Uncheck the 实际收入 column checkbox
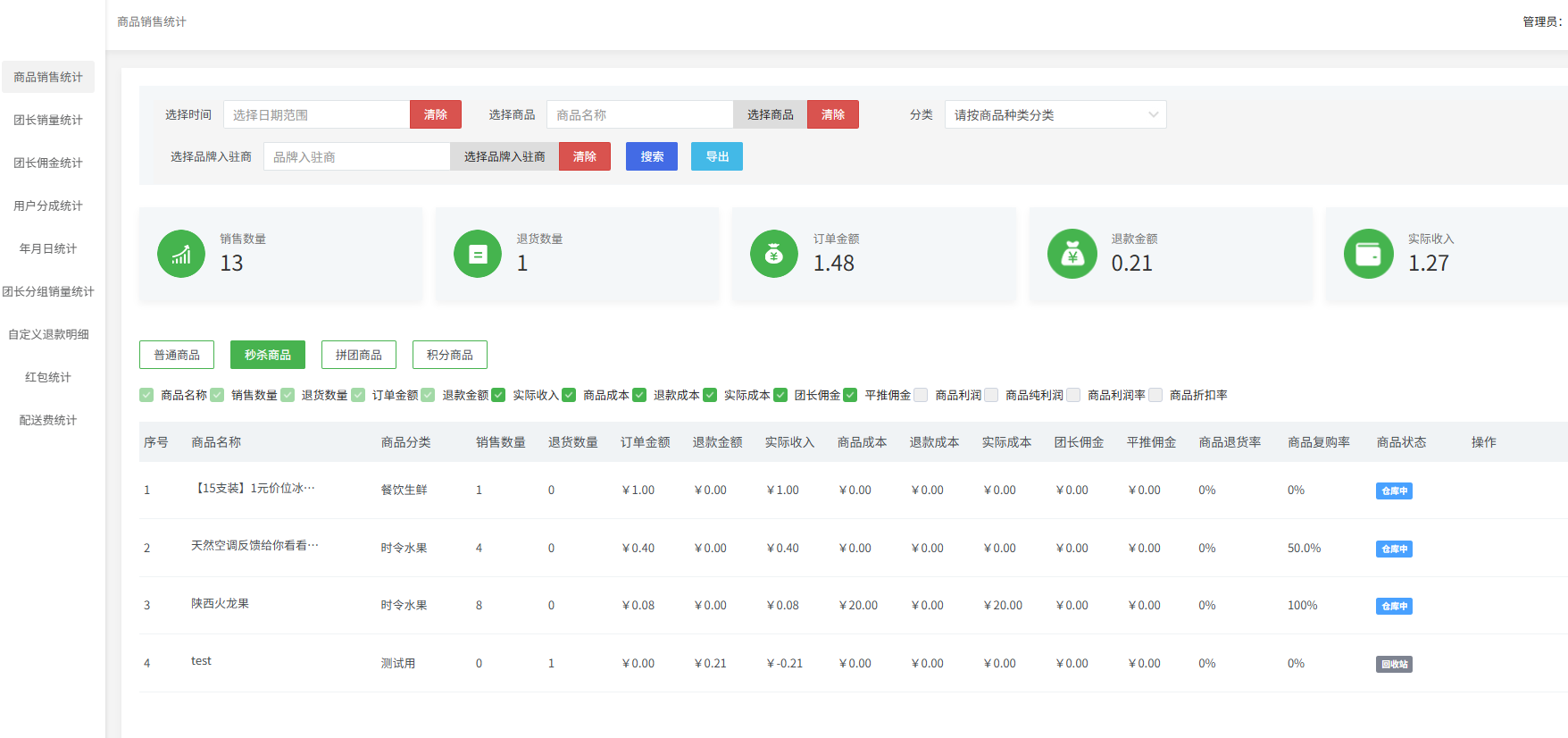 [x=498, y=395]
